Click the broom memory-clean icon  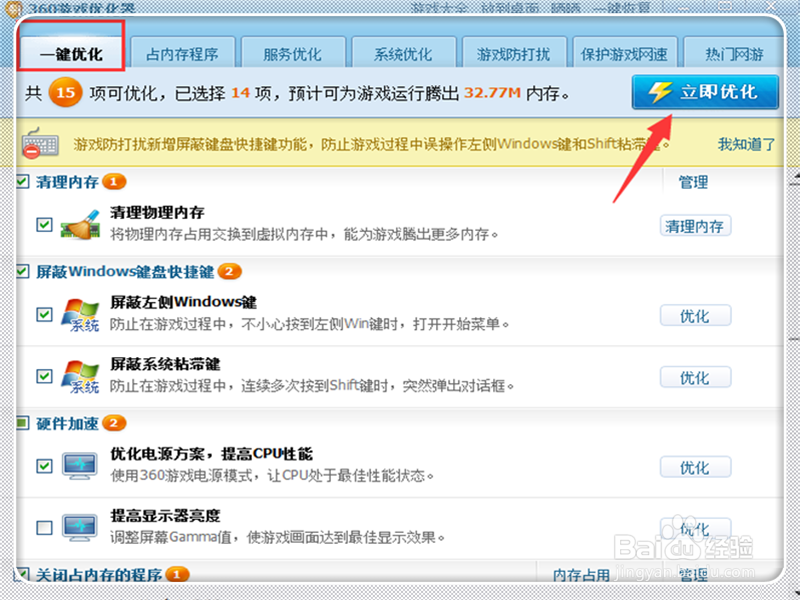[81, 224]
